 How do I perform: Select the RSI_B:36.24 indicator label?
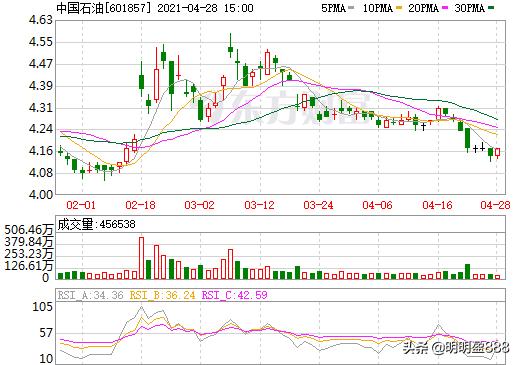click(162, 295)
